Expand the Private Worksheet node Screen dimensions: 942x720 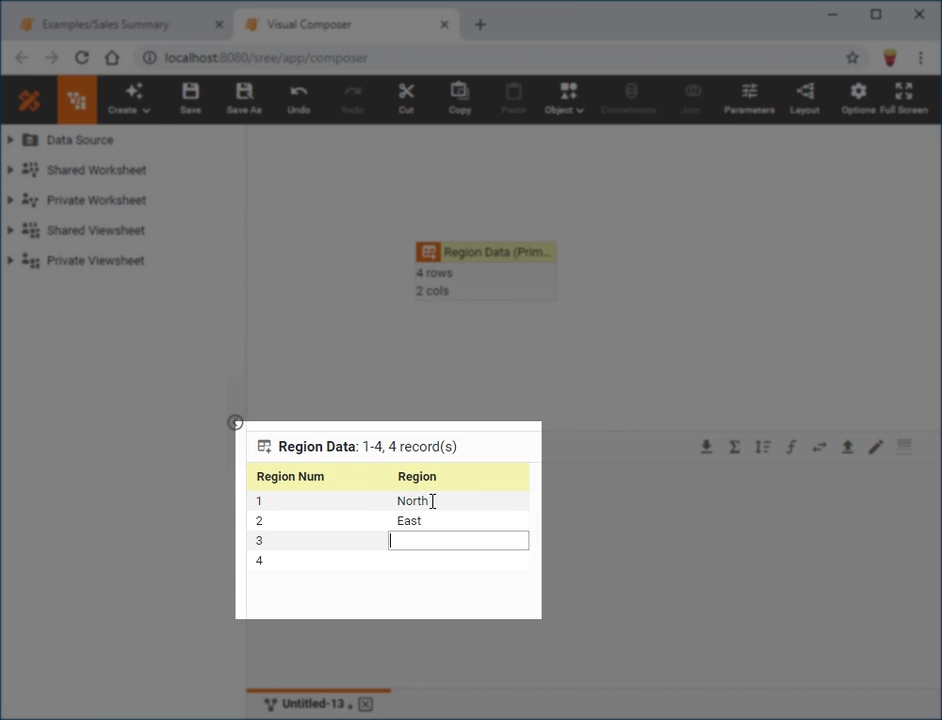tap(10, 200)
